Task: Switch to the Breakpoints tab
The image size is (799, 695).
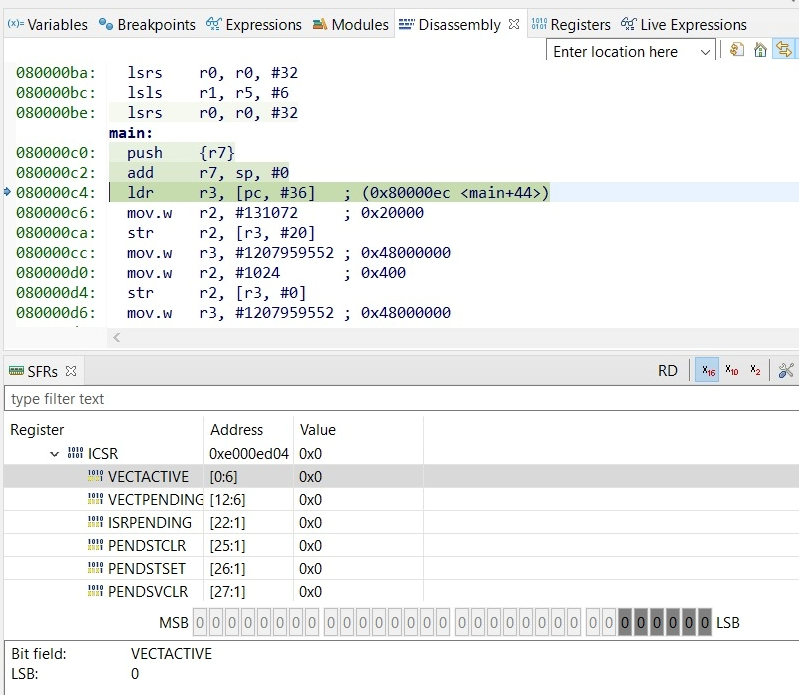Action: tap(147, 24)
